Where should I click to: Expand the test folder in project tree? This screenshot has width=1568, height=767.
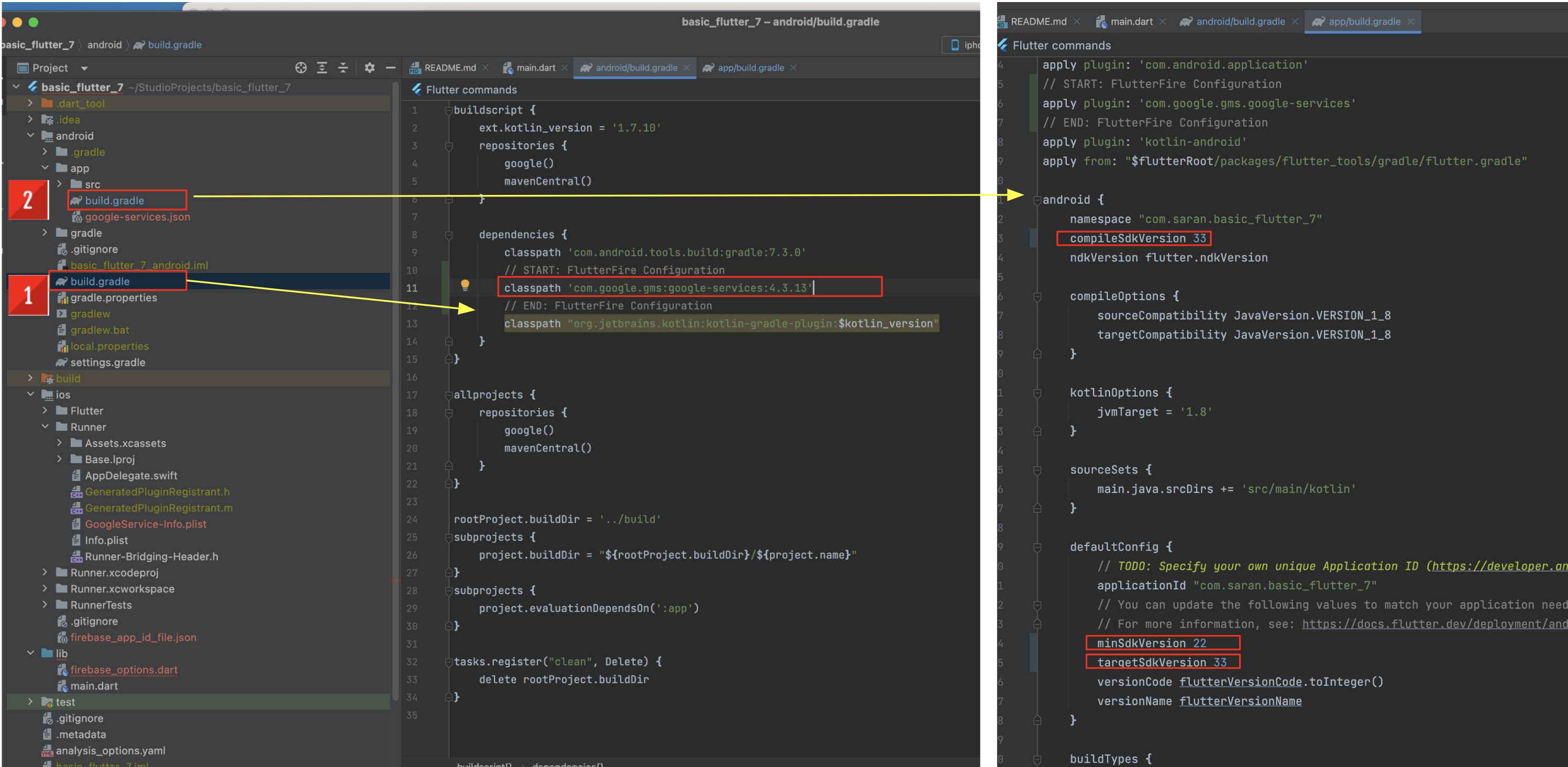point(30,702)
